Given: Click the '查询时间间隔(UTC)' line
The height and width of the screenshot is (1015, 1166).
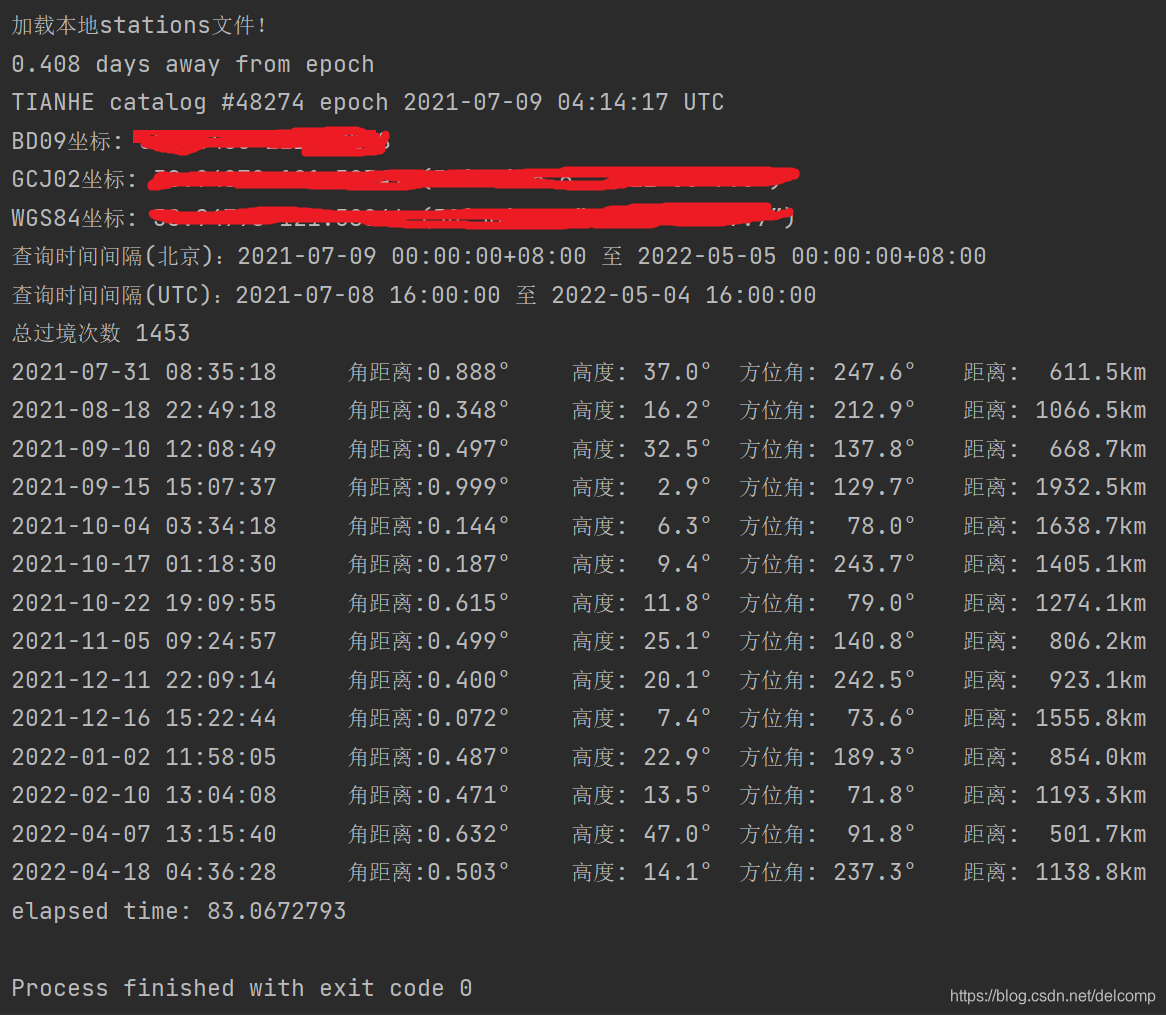Looking at the screenshot, I should coord(413,295).
